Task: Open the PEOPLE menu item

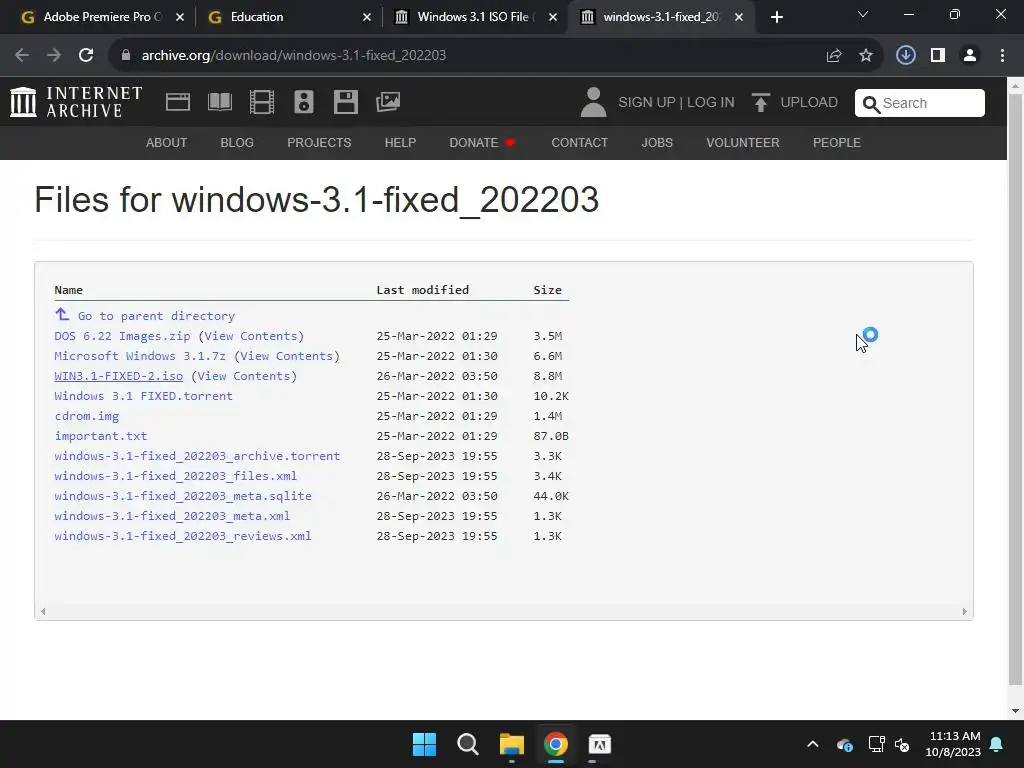Action: [837, 142]
